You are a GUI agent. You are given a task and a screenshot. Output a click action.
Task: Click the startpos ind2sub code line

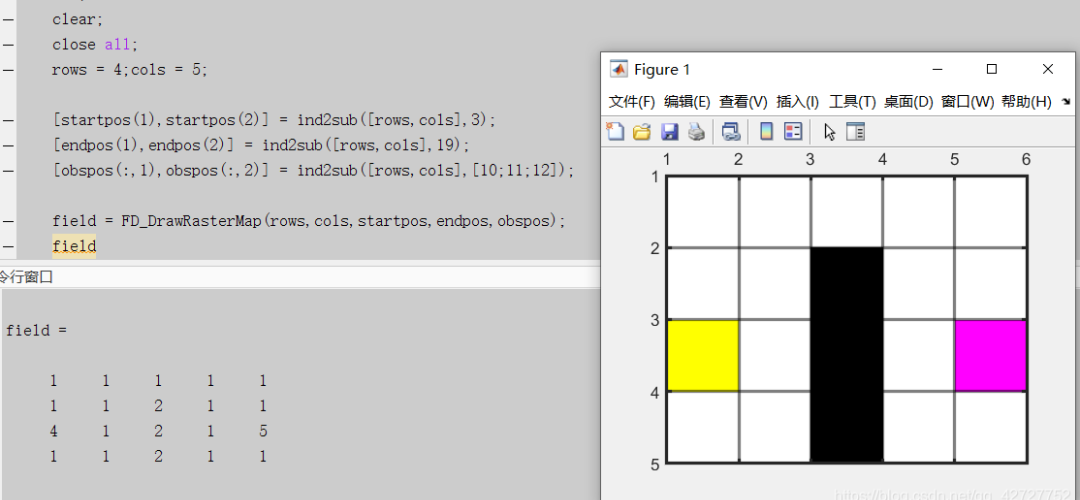click(x=274, y=120)
